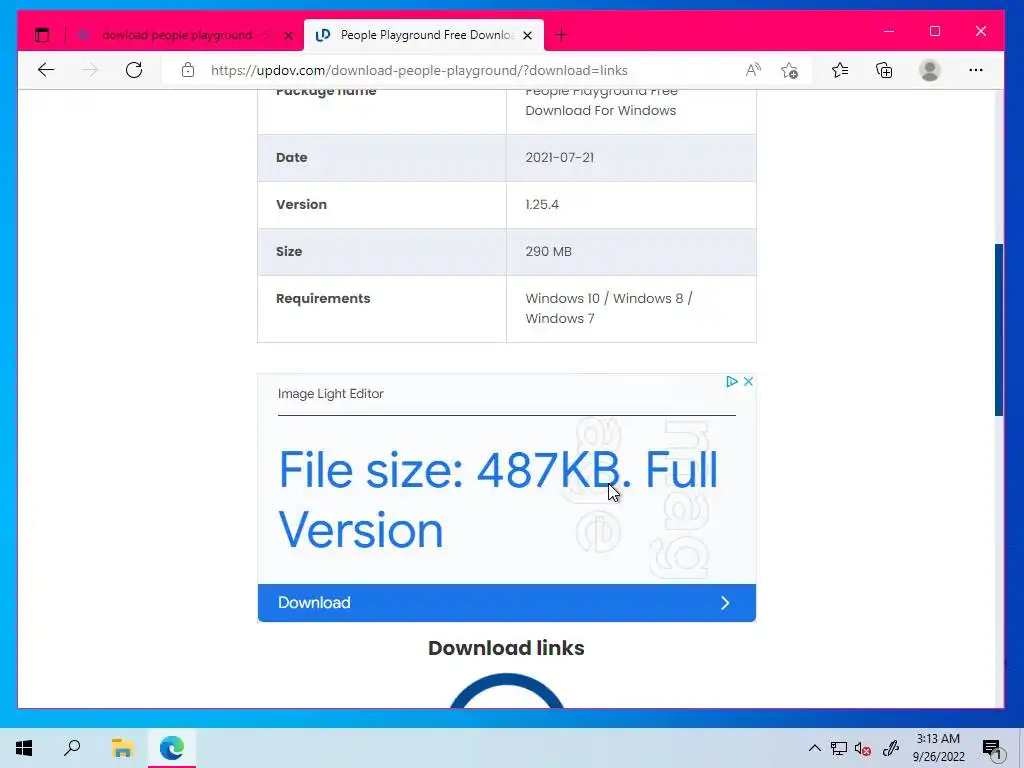Switch to the dowload people playground tab
The width and height of the screenshot is (1024, 768).
(185, 35)
